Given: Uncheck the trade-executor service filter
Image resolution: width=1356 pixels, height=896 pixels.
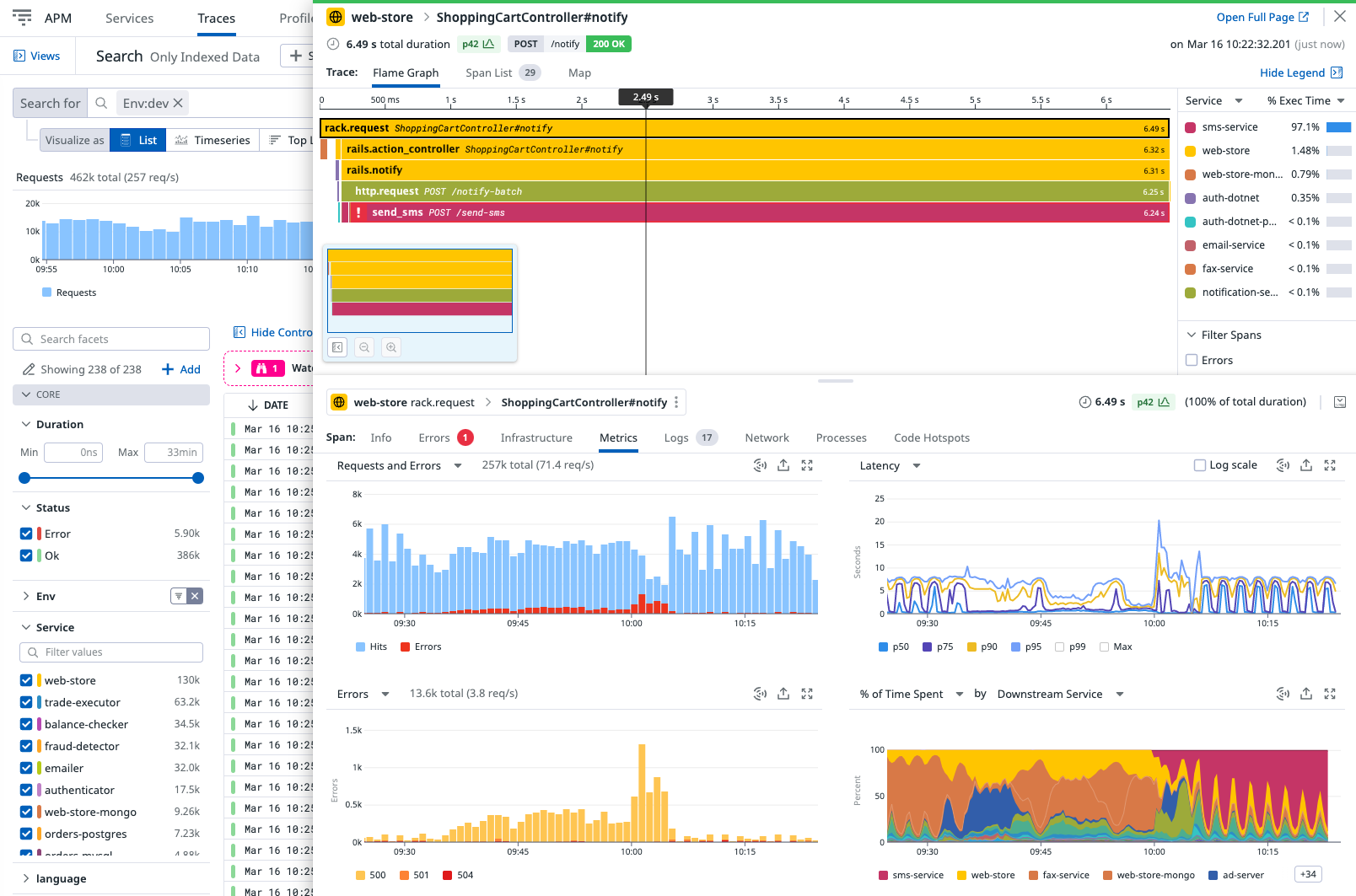Looking at the screenshot, I should point(25,702).
